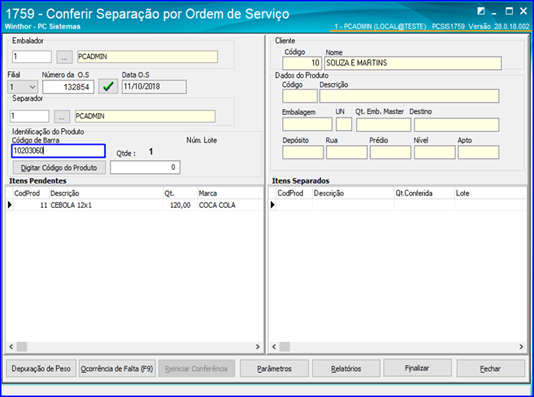Click right scroll arrow in Itens Pendentes
This screenshot has height=397, width=534.
258,347
